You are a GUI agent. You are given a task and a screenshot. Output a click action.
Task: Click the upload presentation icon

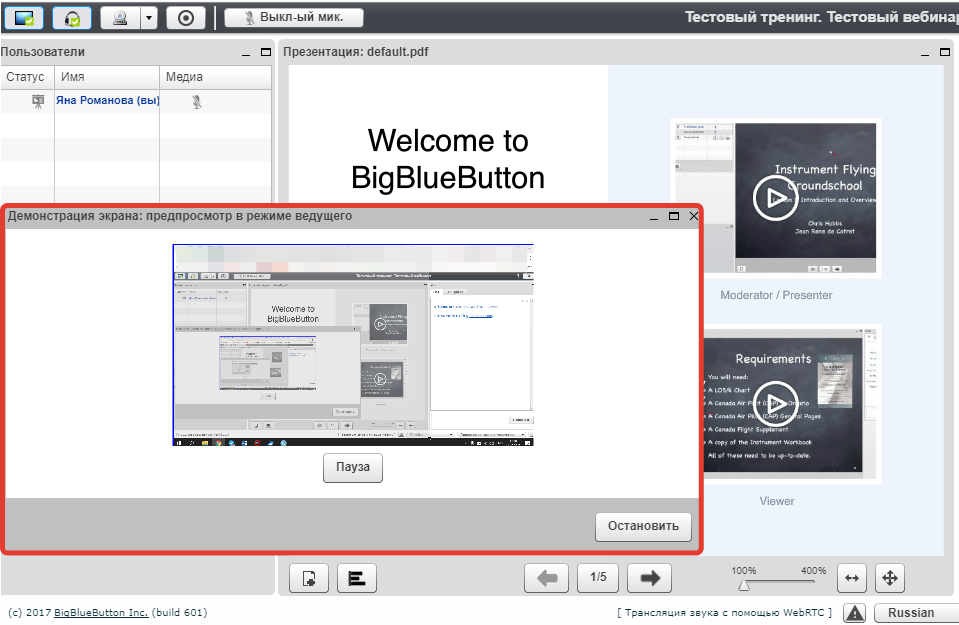click(309, 578)
